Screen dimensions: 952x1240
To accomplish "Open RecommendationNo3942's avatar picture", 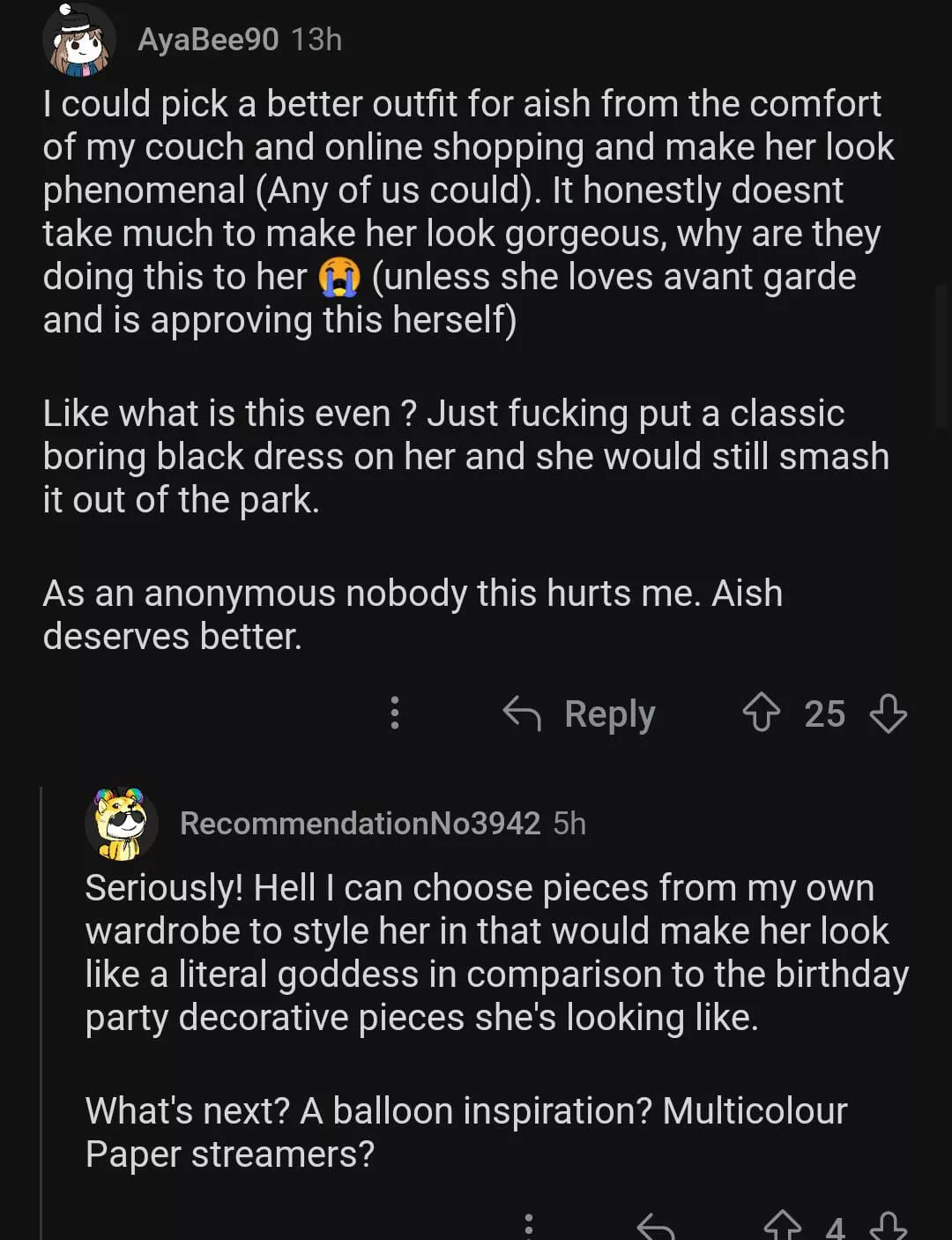I will pos(121,824).
